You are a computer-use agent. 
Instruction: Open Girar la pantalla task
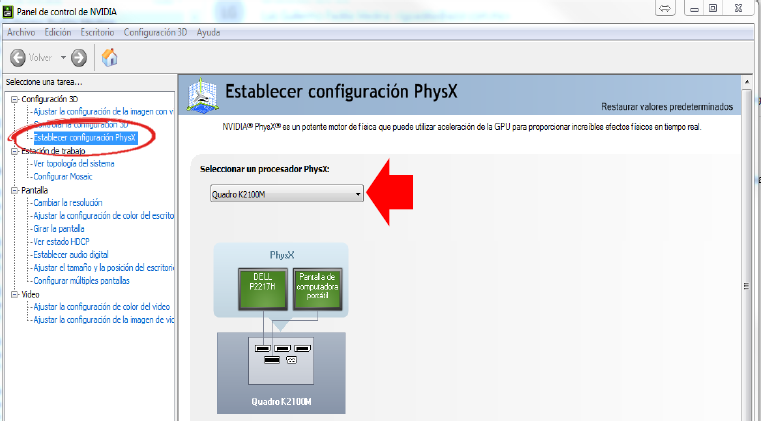point(59,229)
